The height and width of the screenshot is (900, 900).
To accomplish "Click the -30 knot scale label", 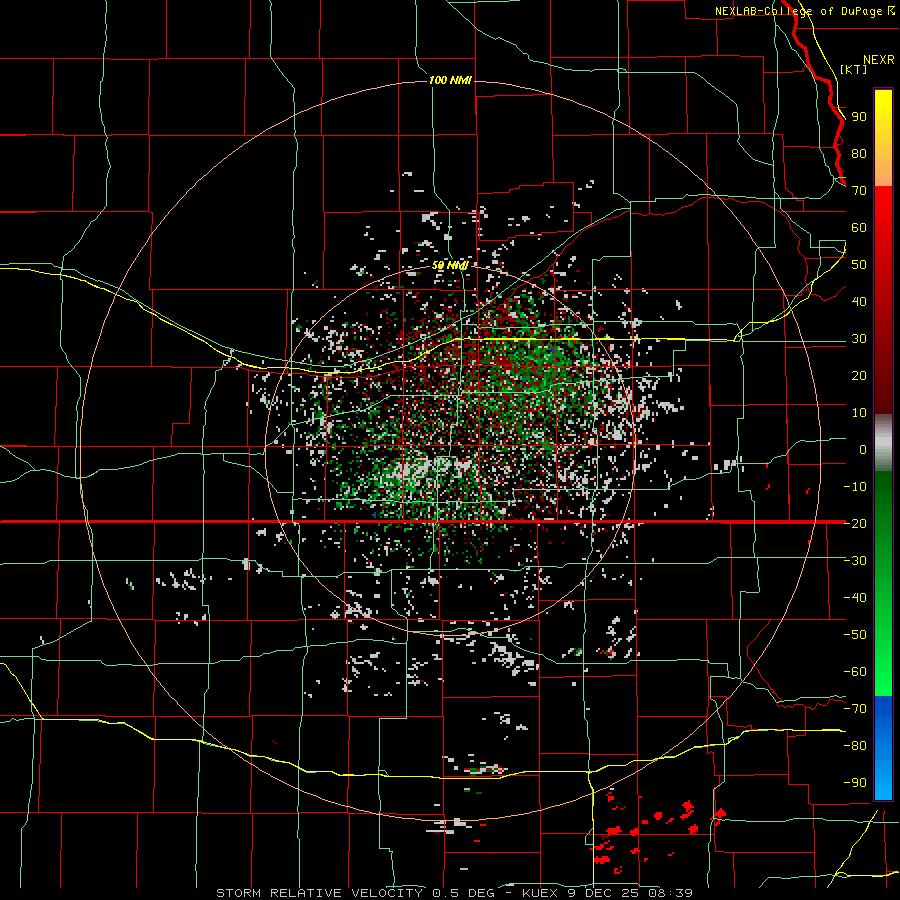I will (855, 561).
